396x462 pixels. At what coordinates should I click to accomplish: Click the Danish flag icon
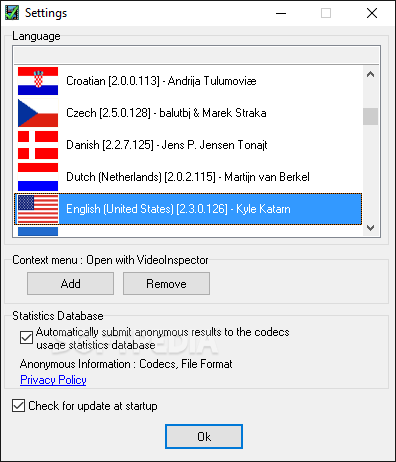(38, 145)
